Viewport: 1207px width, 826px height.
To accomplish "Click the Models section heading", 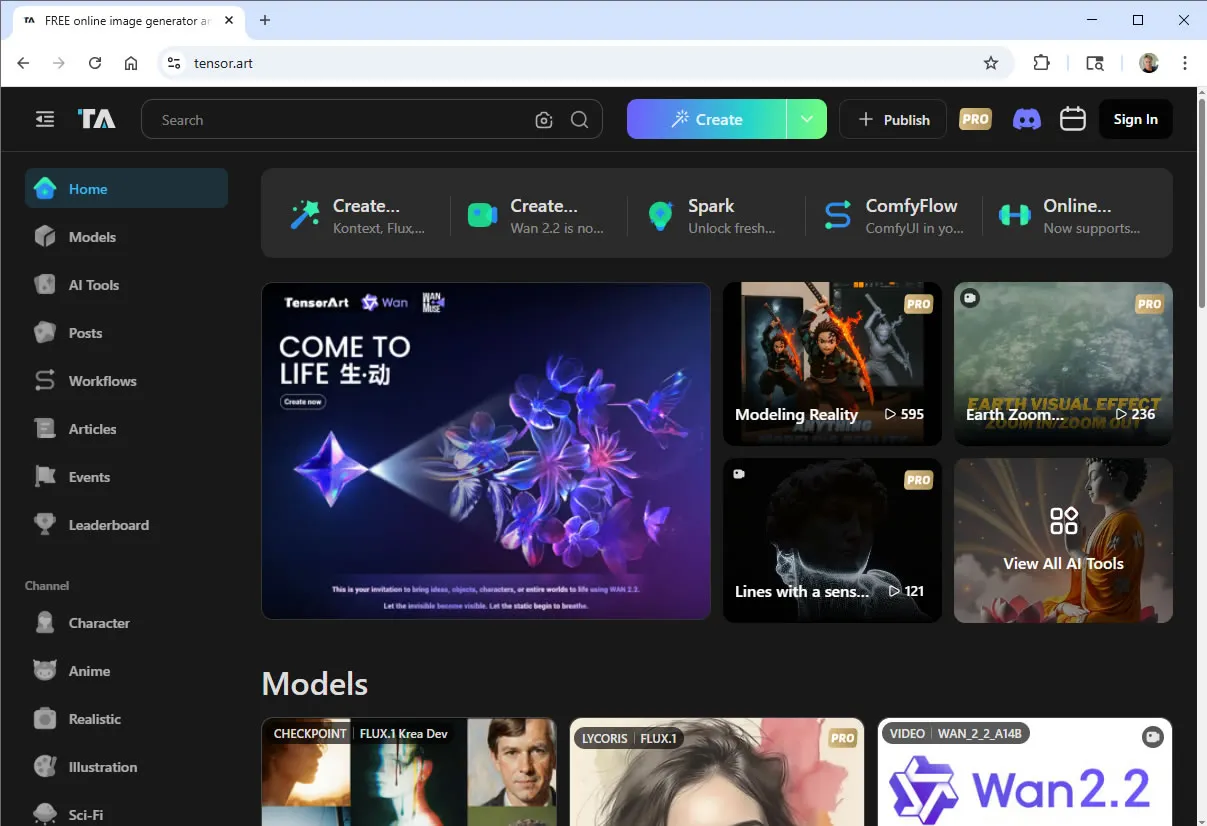I will tap(315, 684).
